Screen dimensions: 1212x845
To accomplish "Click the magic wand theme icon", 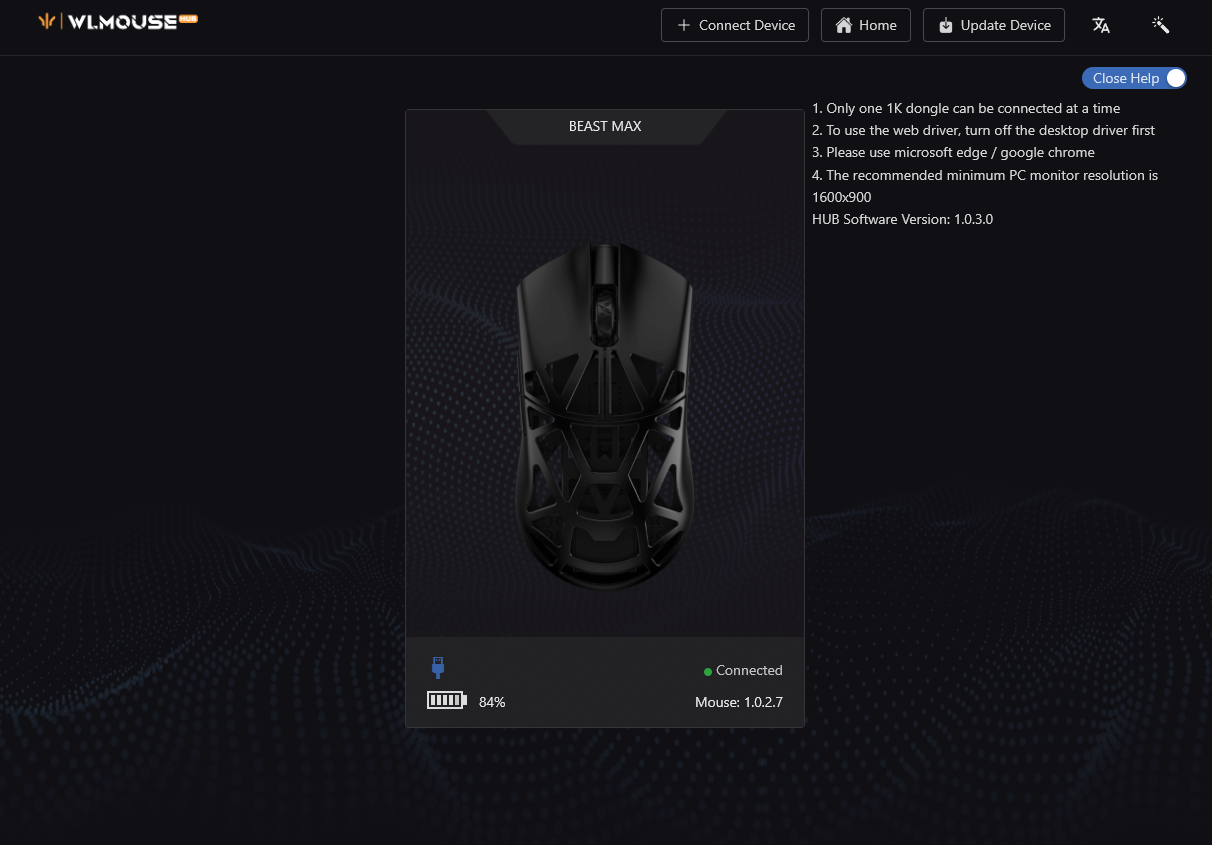I will (x=1161, y=25).
